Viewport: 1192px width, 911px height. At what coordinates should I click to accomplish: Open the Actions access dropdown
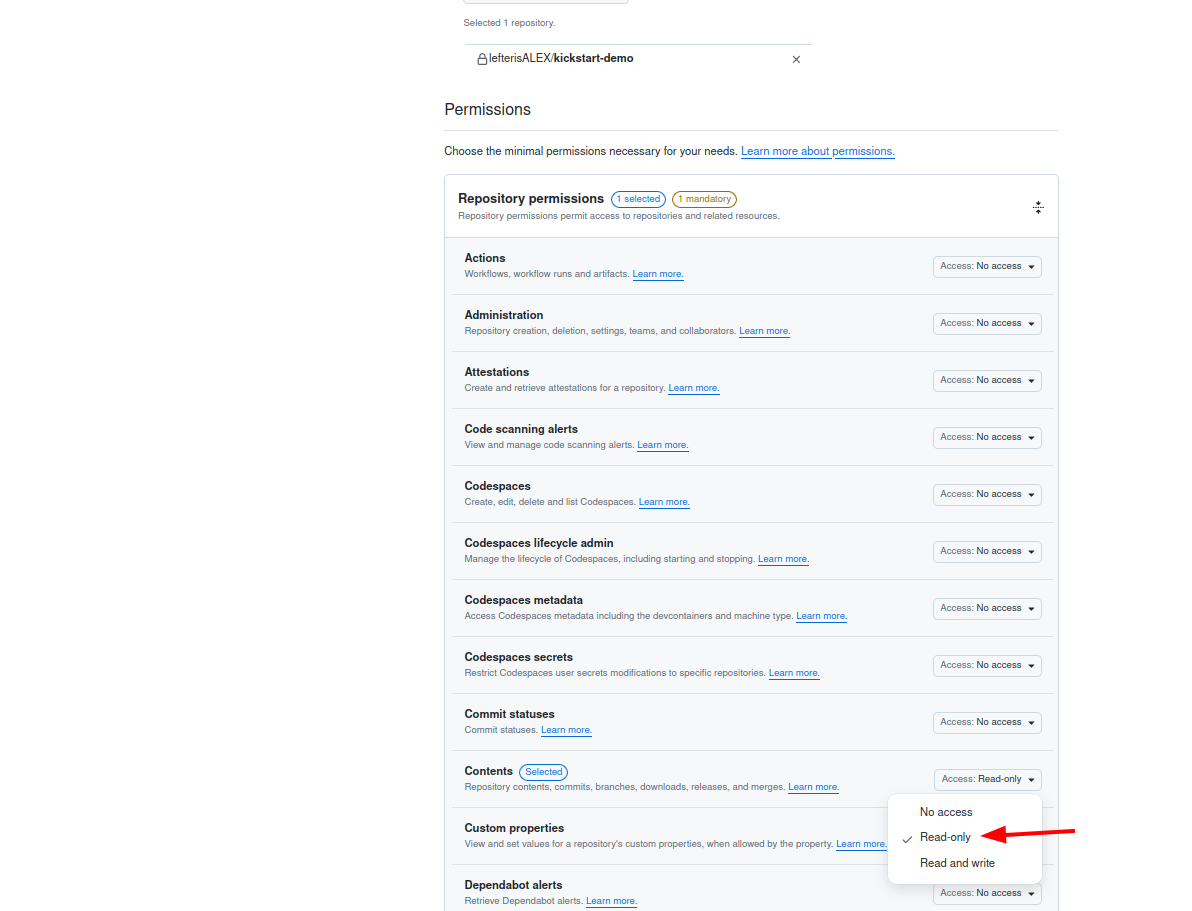coord(987,267)
